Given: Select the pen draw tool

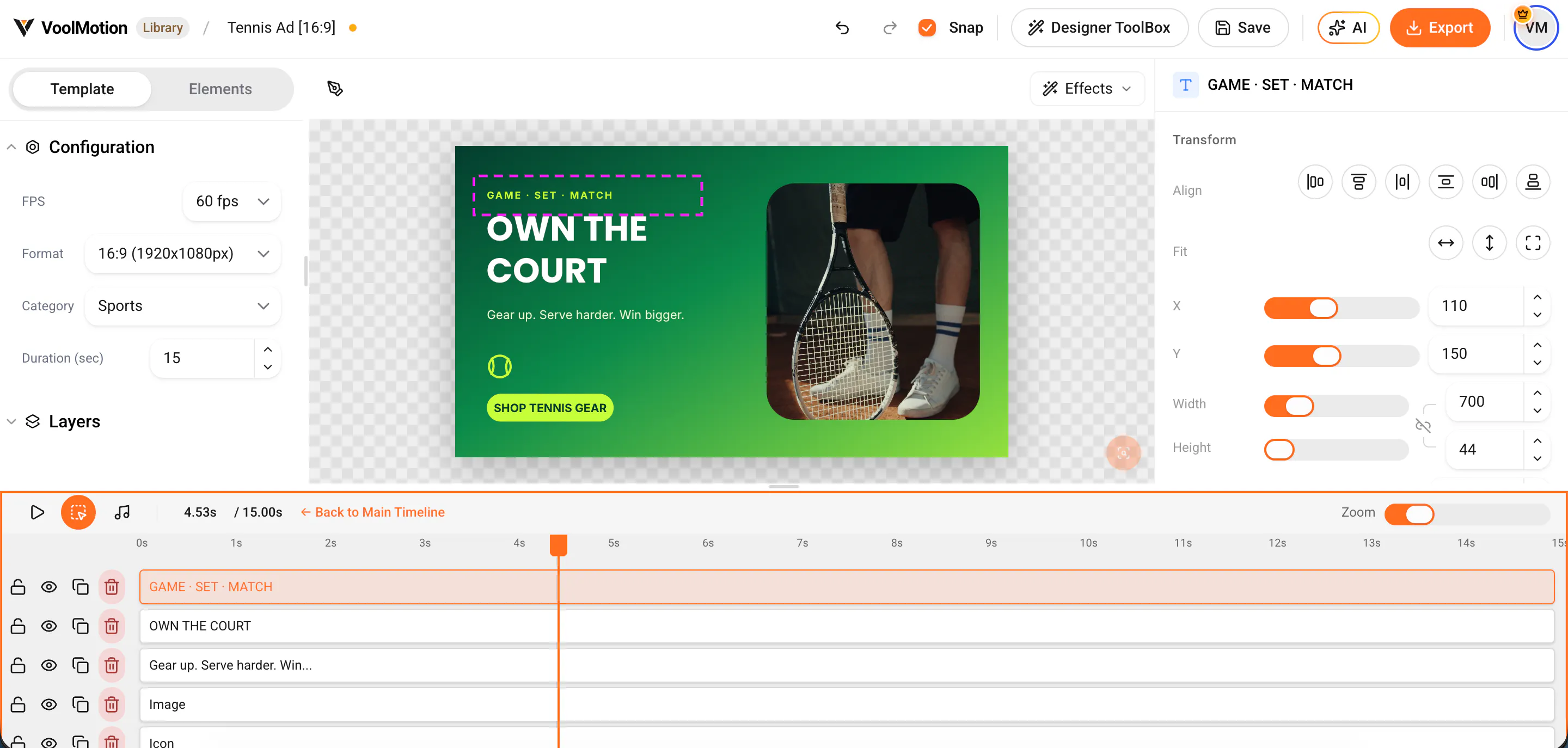Looking at the screenshot, I should (x=335, y=89).
